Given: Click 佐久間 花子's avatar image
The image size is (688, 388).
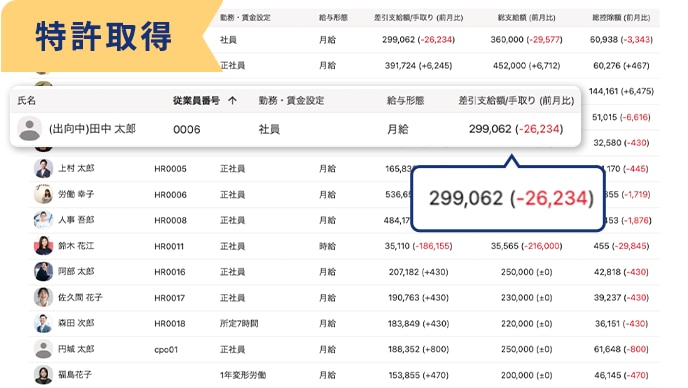Looking at the screenshot, I should (43, 298).
